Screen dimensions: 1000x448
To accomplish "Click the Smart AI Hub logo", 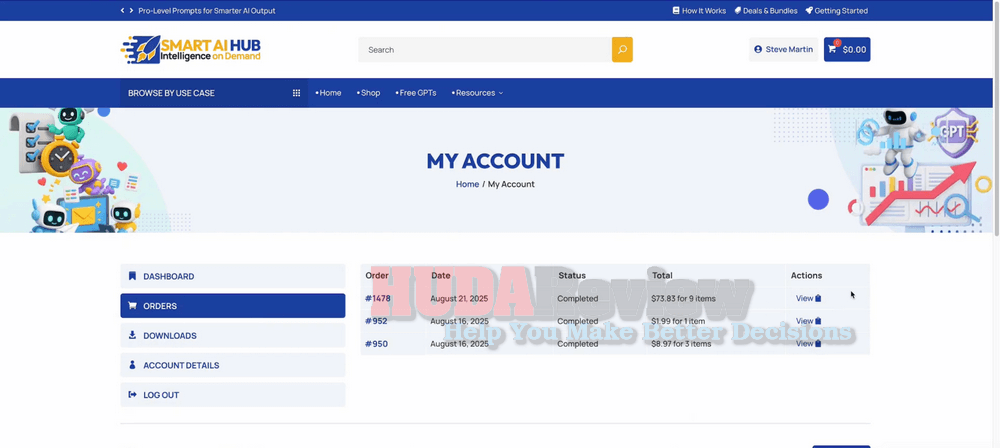I will click(191, 50).
